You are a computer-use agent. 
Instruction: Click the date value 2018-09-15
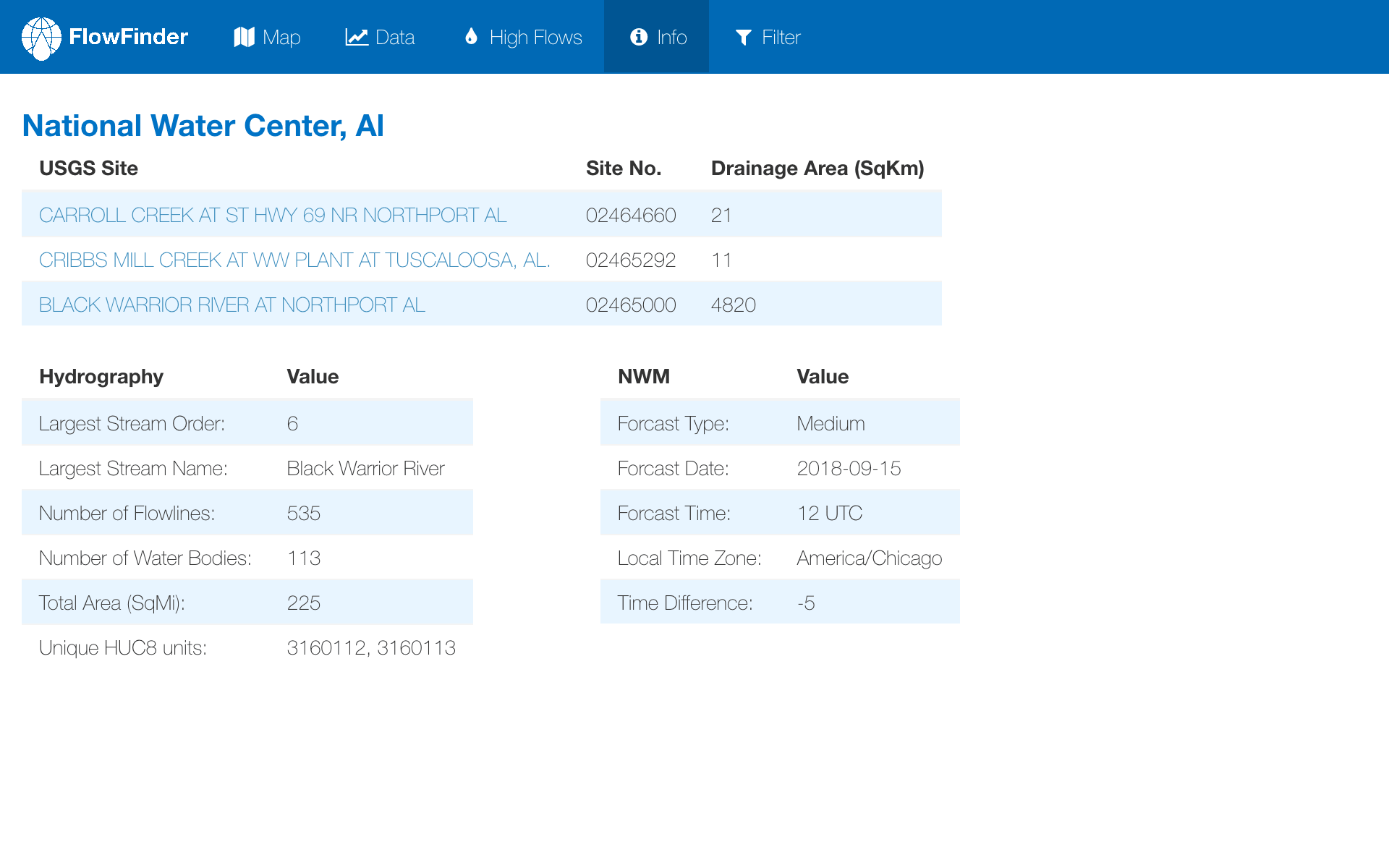pyautogui.click(x=849, y=468)
